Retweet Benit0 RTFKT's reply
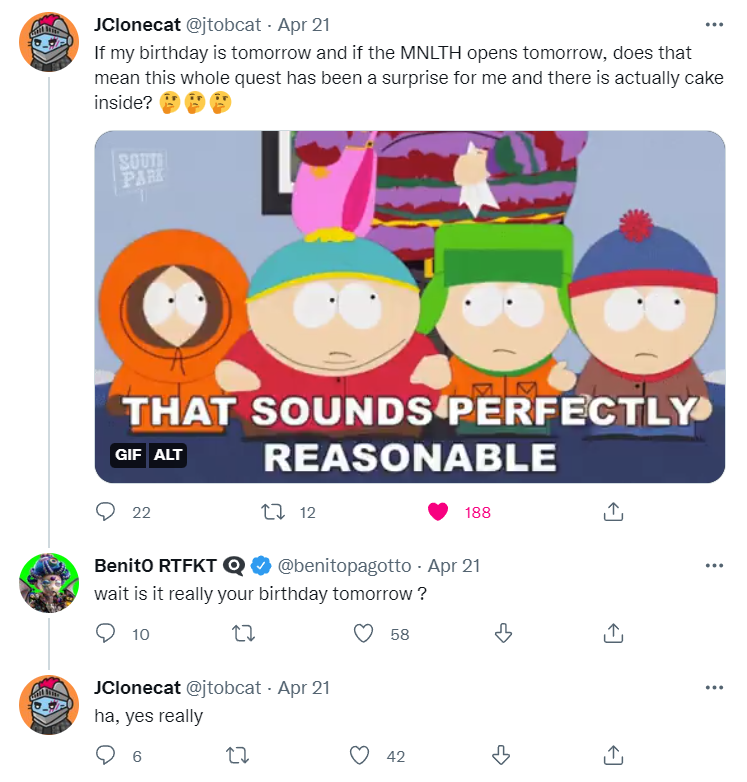 241,634
